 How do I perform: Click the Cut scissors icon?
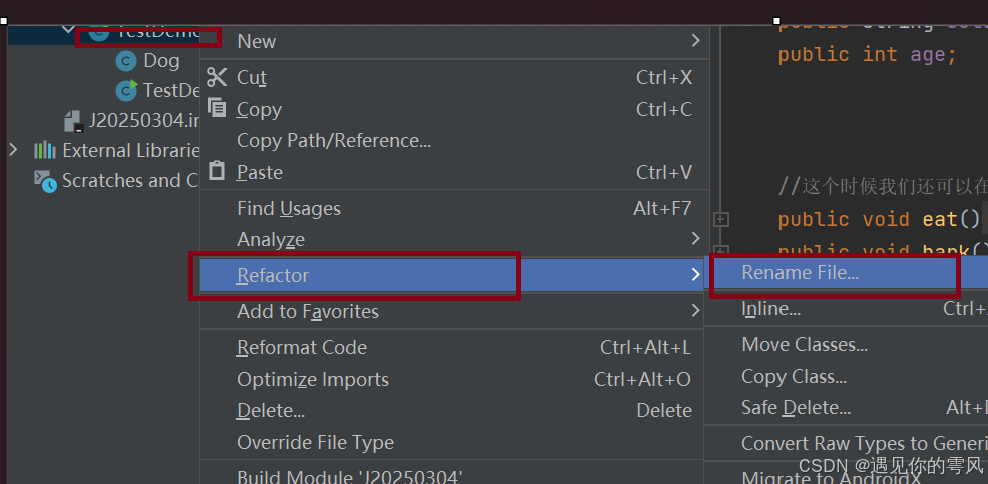point(217,77)
